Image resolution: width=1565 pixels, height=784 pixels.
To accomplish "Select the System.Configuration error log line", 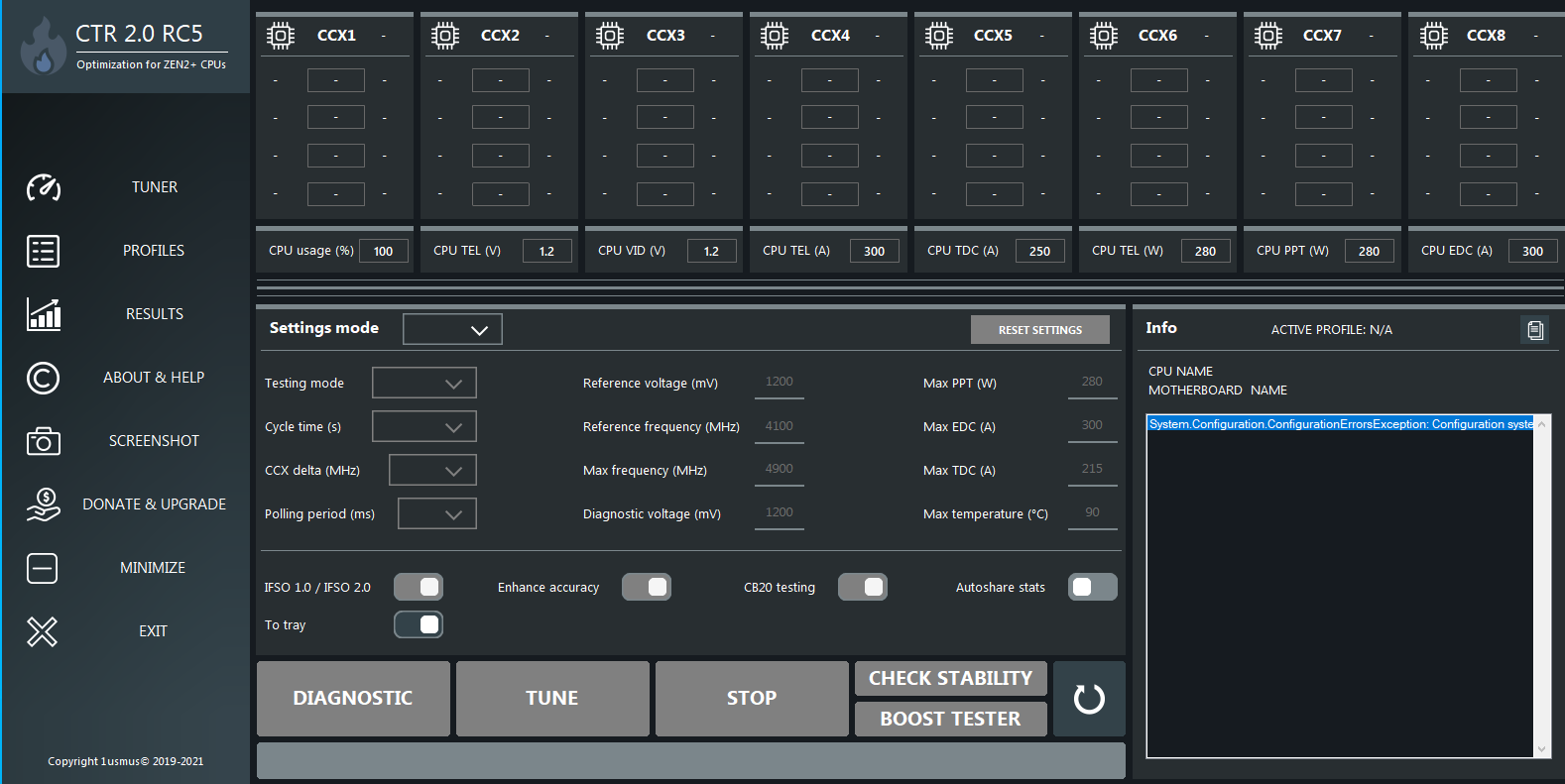I will (x=1341, y=424).
